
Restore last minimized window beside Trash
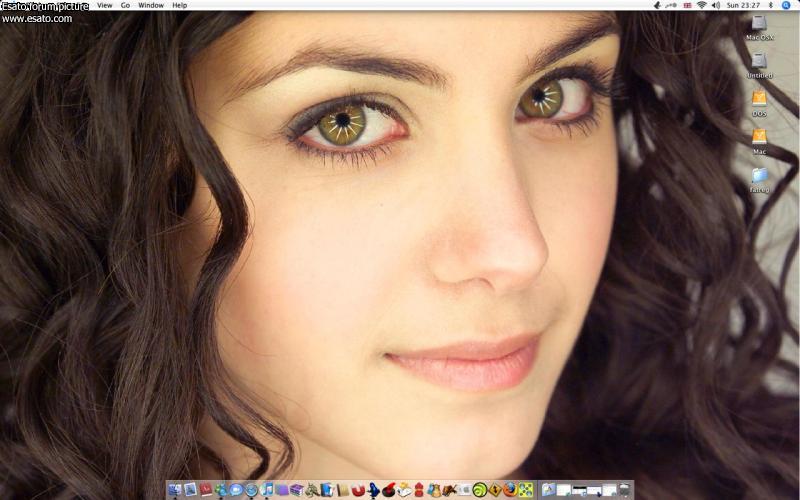coord(610,490)
